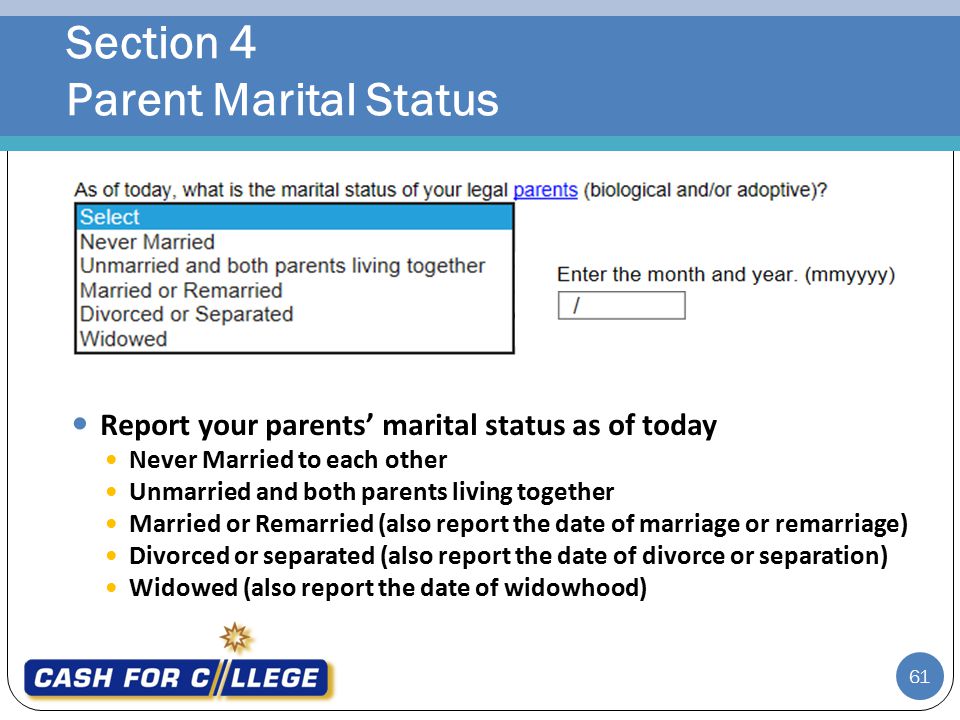Click the gold starburst icon above logo
The height and width of the screenshot is (720, 960).
[x=236, y=637]
